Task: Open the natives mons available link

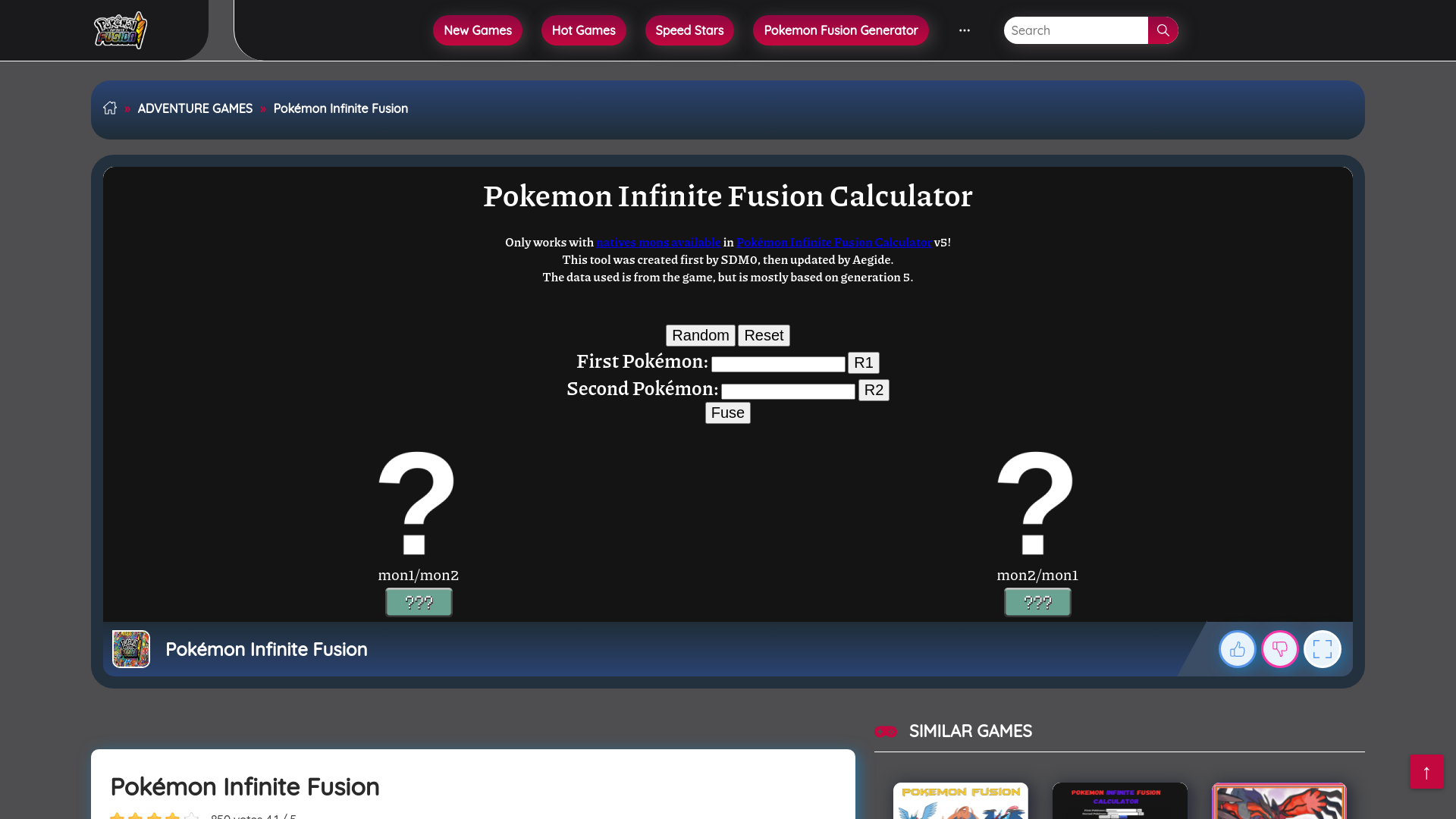Action: click(x=658, y=242)
